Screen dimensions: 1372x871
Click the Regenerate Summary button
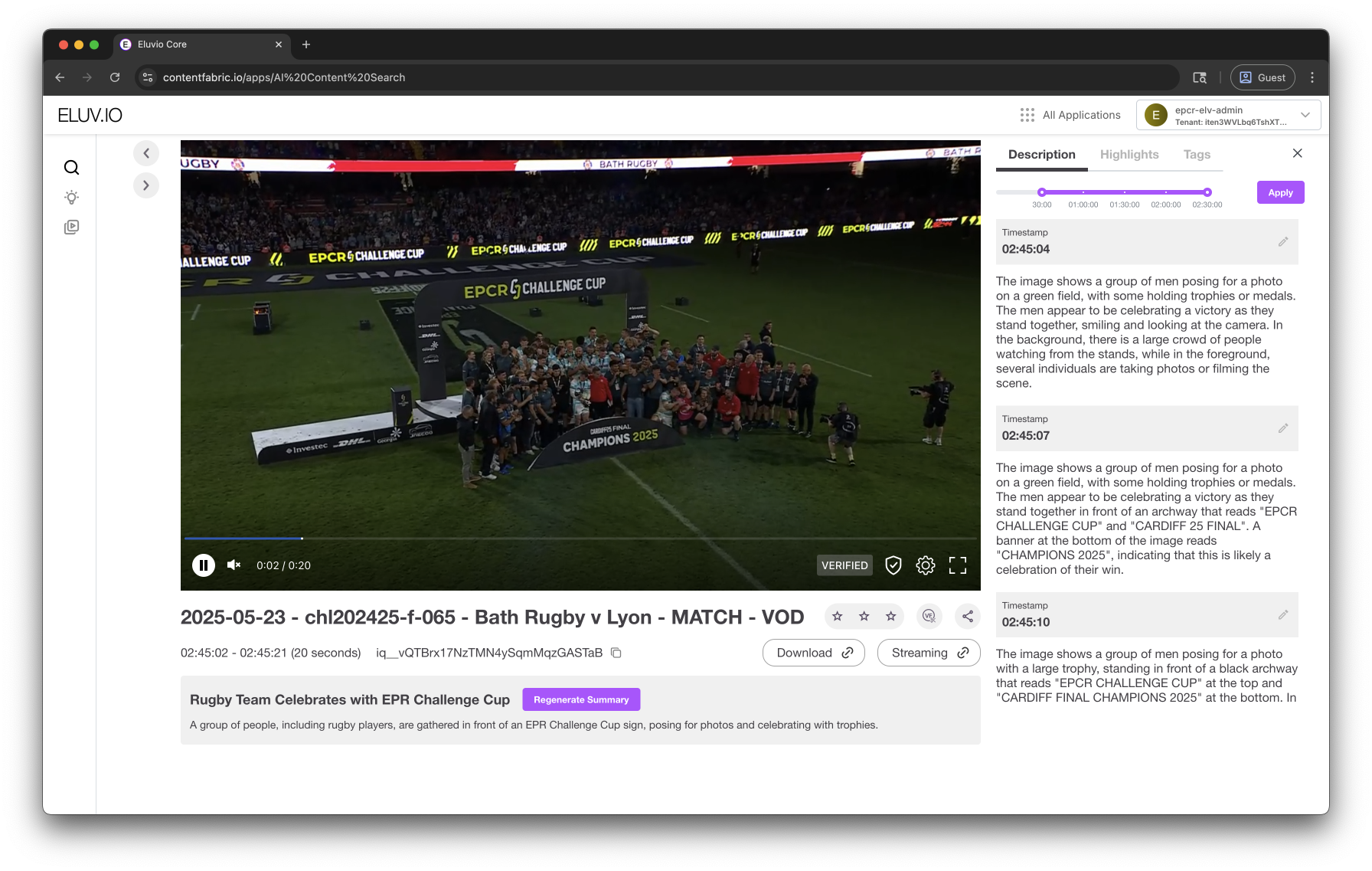coord(581,699)
